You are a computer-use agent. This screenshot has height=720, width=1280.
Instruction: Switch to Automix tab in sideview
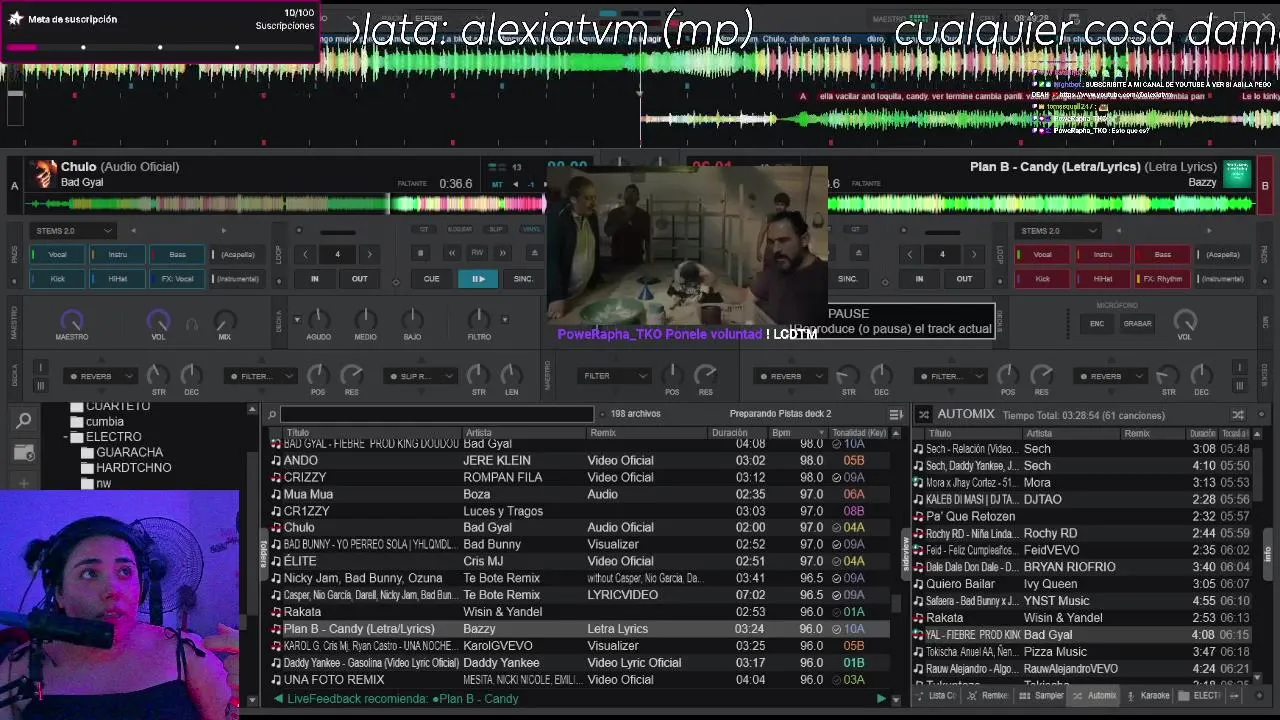(1095, 696)
